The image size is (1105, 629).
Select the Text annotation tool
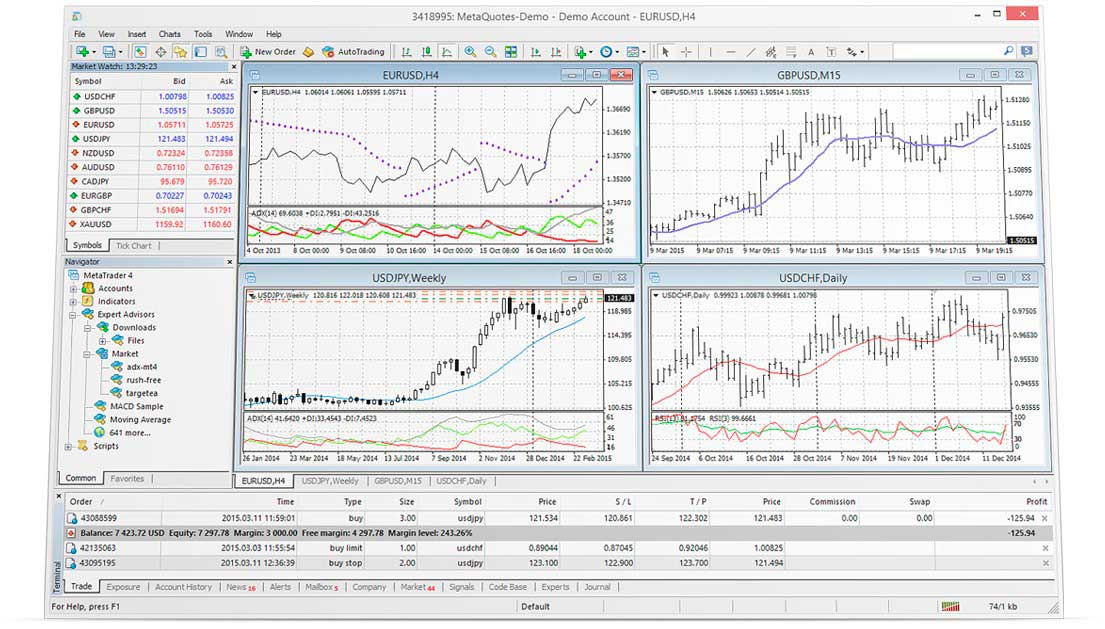coord(811,52)
